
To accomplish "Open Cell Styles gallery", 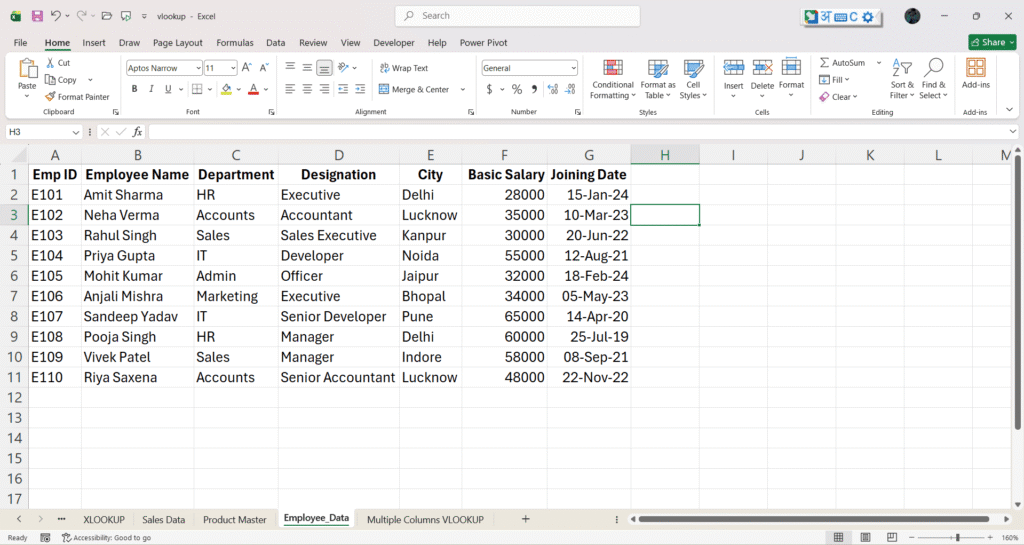I will [693, 79].
